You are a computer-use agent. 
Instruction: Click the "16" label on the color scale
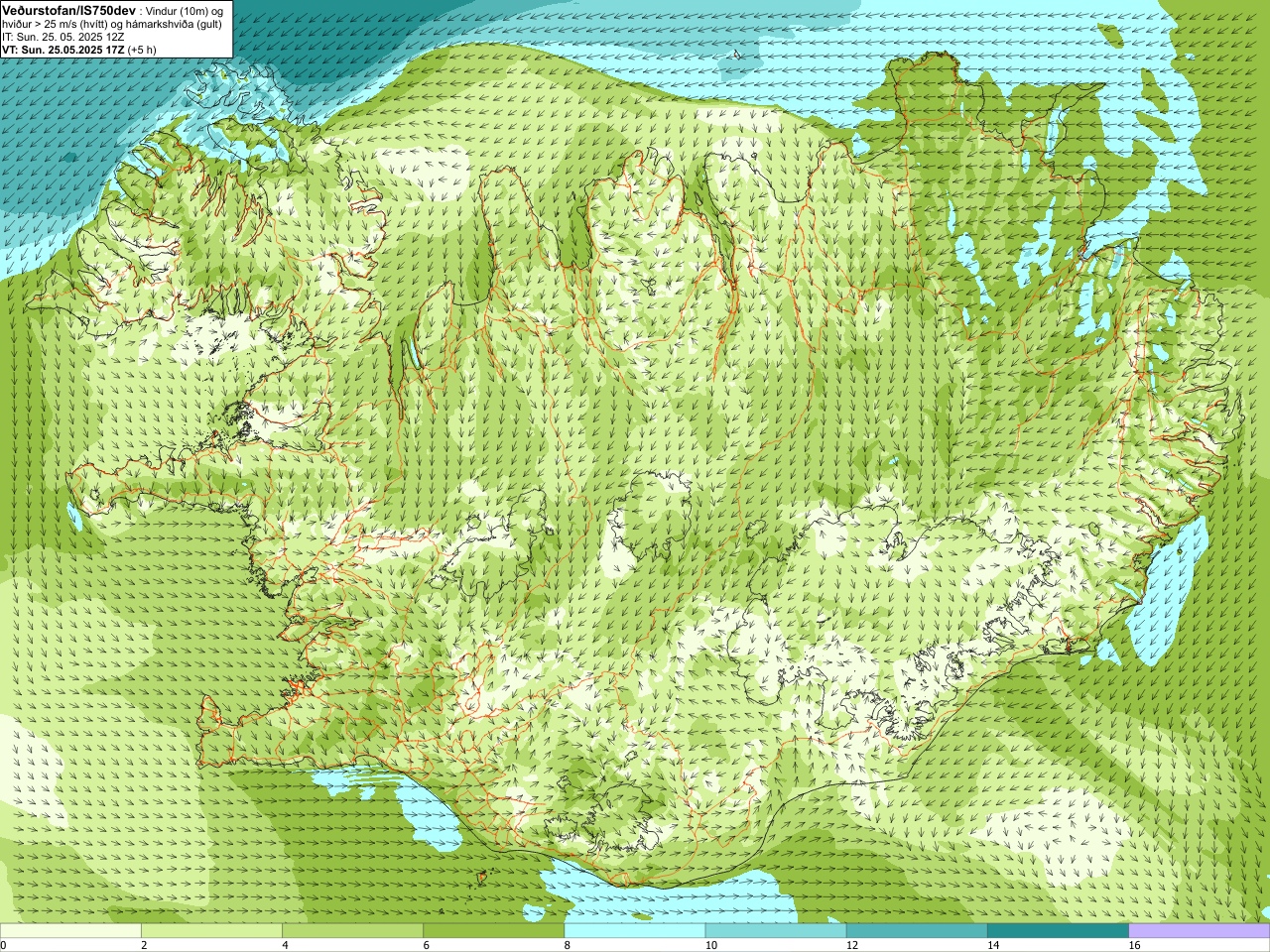pos(1134,945)
